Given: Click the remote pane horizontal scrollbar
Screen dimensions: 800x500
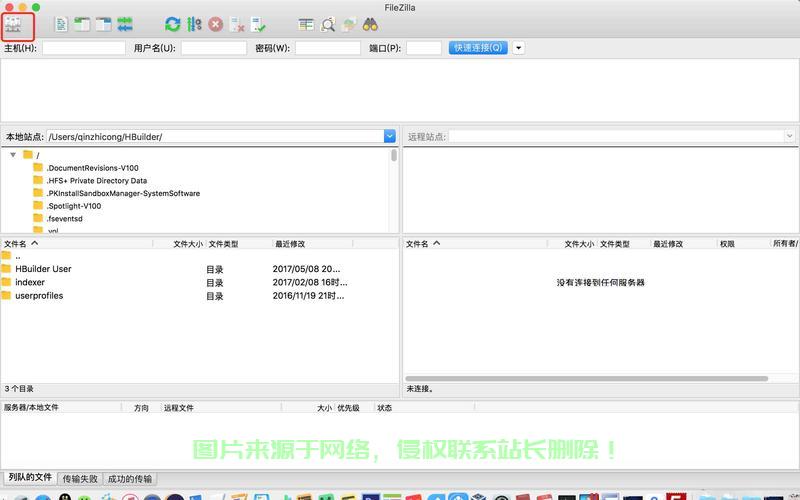Looking at the screenshot, I should click(587, 379).
